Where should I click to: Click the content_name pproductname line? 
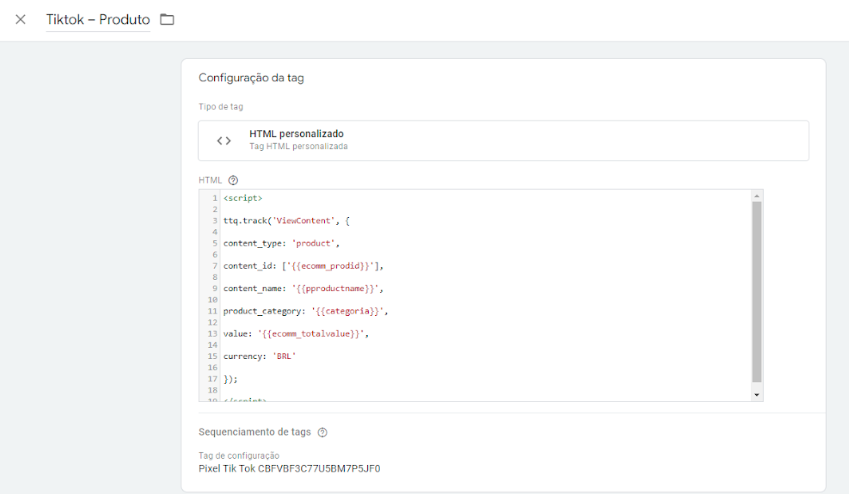303,289
